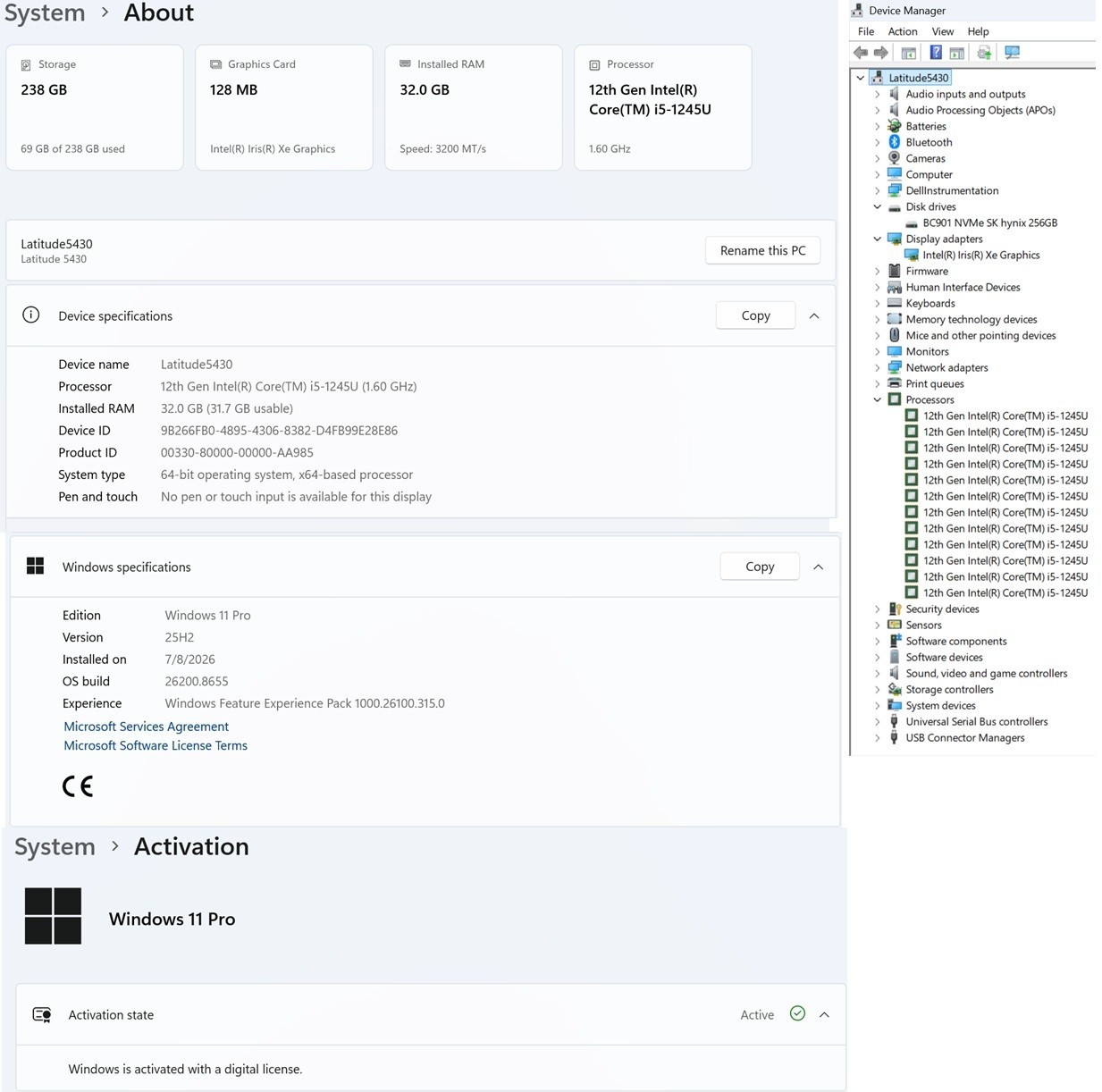
Task: Collapse the Display adapters tree node
Action: click(878, 239)
